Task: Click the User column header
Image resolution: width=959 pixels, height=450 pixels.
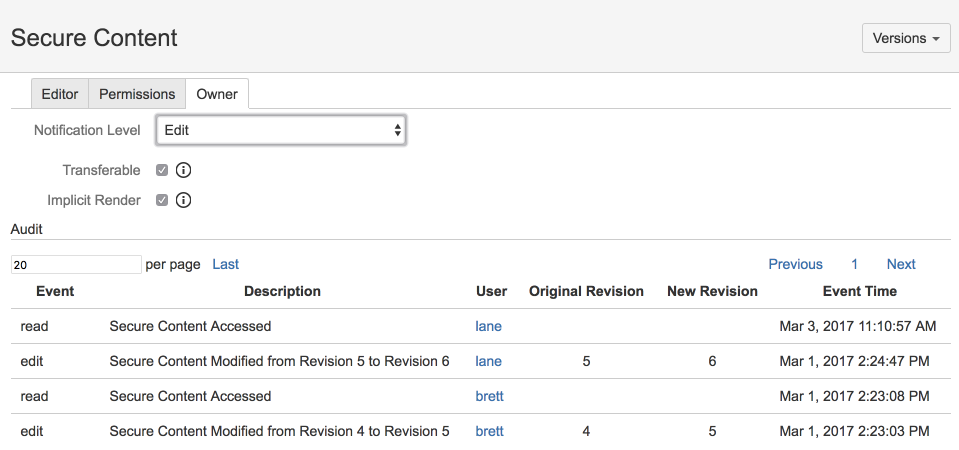Action: tap(492, 291)
